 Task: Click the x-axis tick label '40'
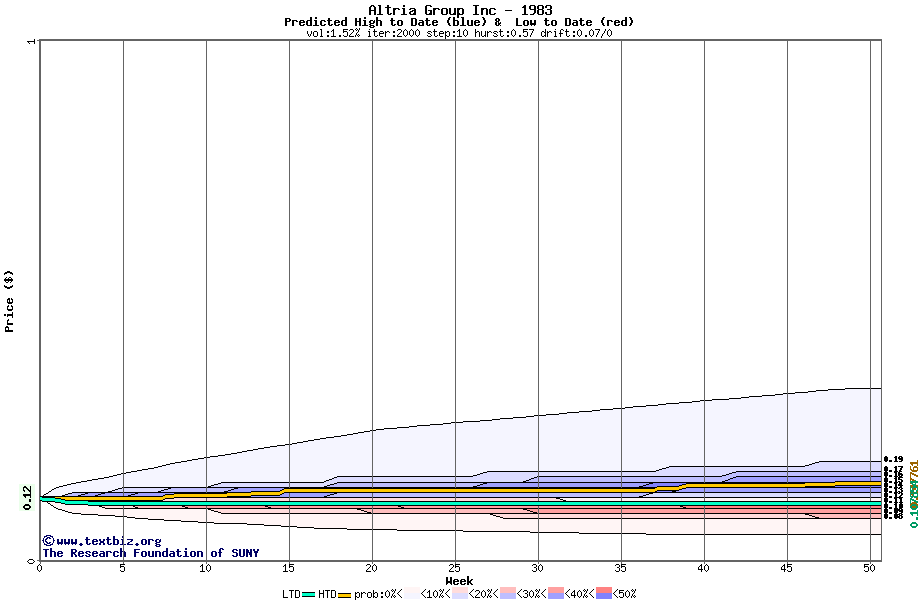pos(703,568)
